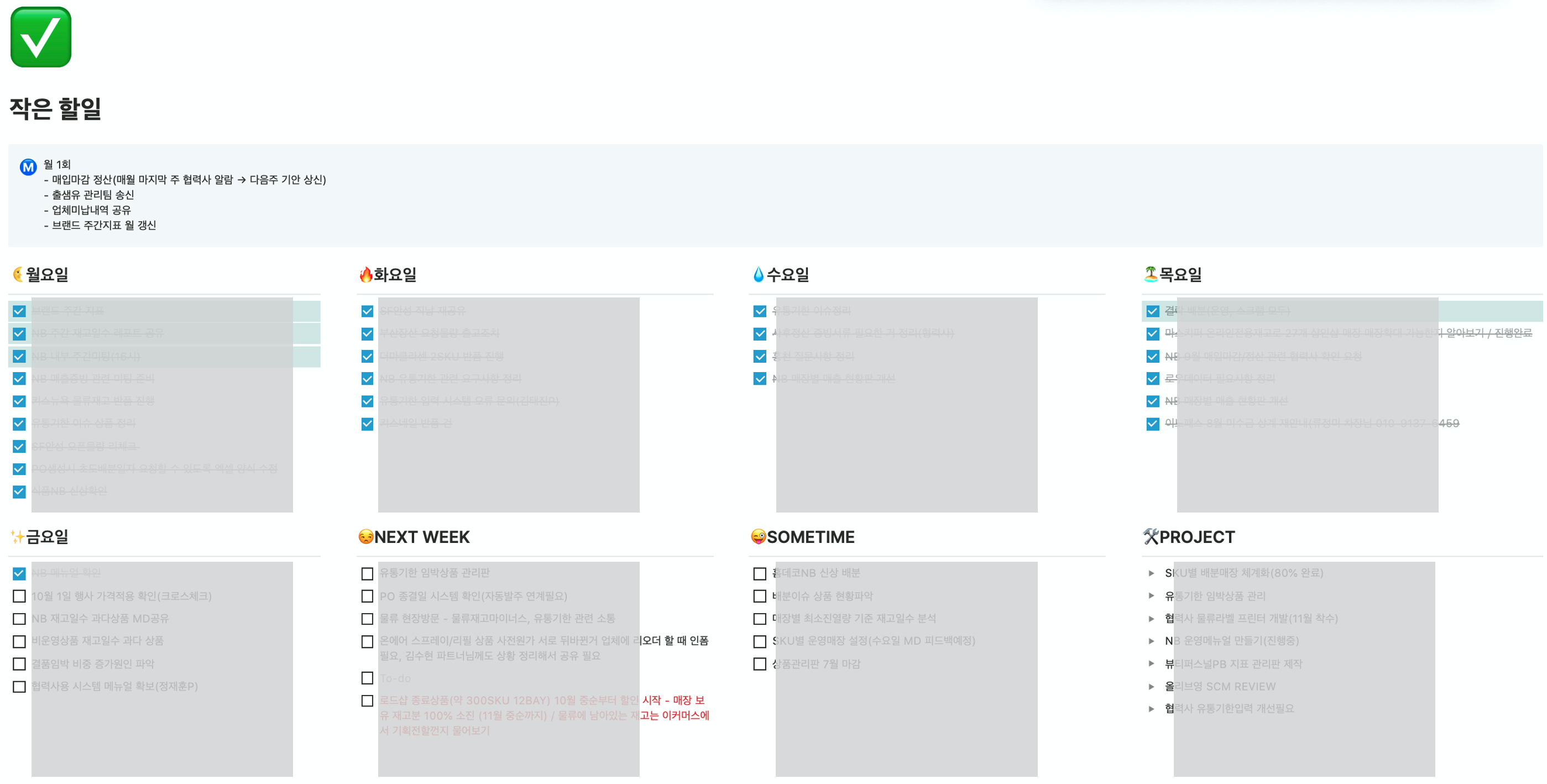
Task: Click the blue M callout icon
Action: coord(28,167)
